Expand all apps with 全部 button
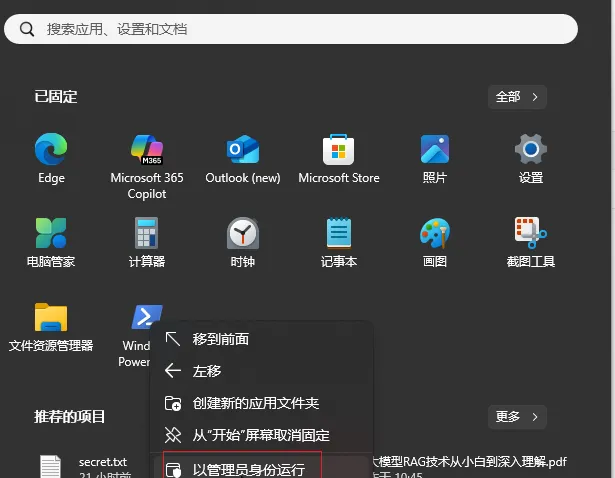The image size is (615, 478). pos(517,97)
